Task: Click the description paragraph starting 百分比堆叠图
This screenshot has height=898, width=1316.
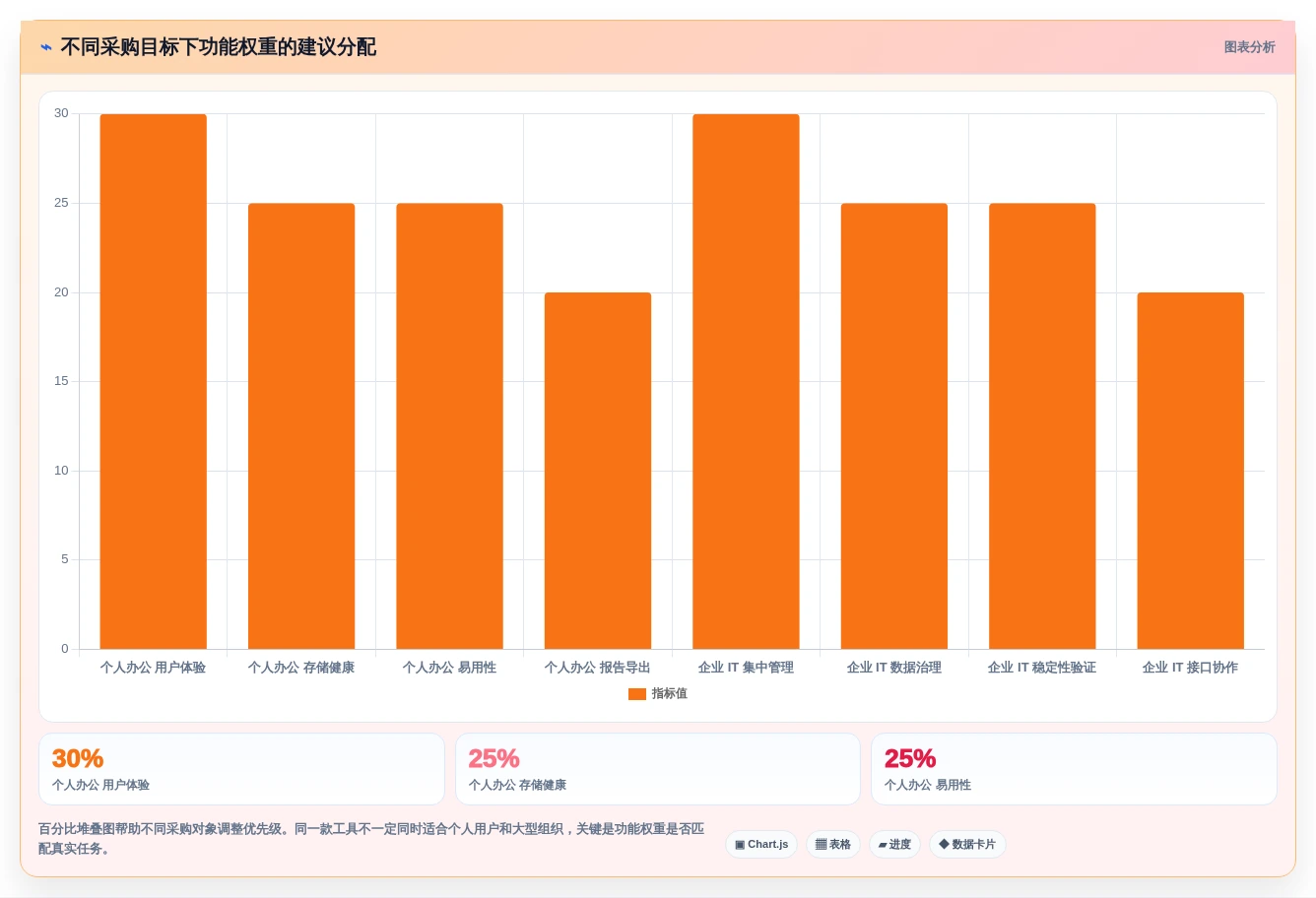Action: pyautogui.click(x=371, y=839)
